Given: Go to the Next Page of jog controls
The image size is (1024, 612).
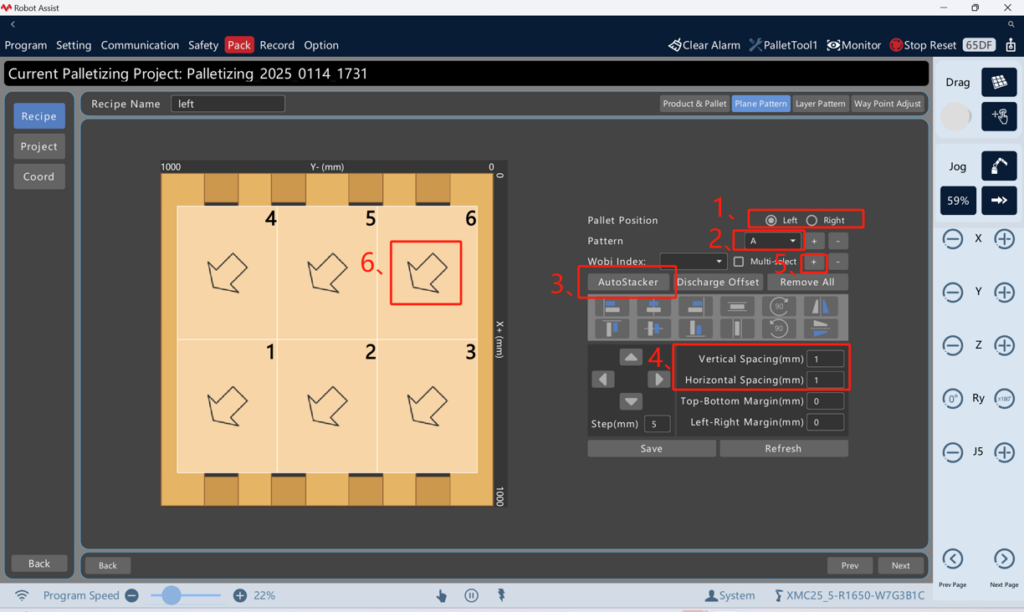Looking at the screenshot, I should pos(1004,559).
